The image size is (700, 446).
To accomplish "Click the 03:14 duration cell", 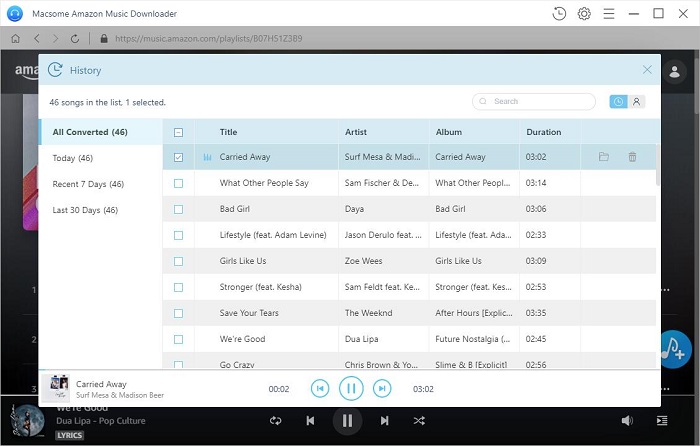I will coord(536,183).
